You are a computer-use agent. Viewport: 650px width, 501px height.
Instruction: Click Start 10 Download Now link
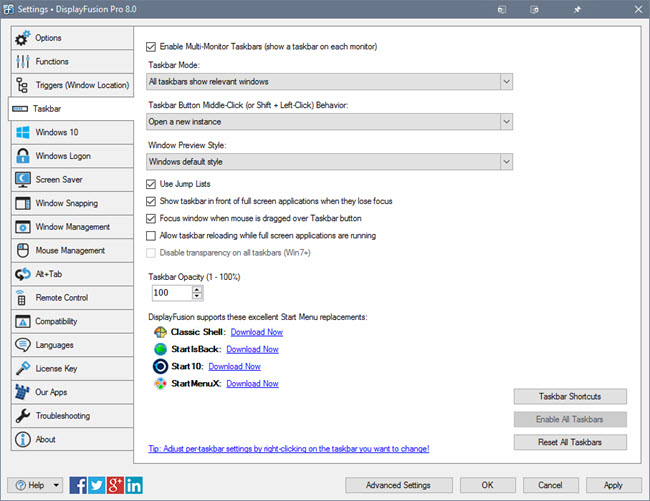coord(235,366)
